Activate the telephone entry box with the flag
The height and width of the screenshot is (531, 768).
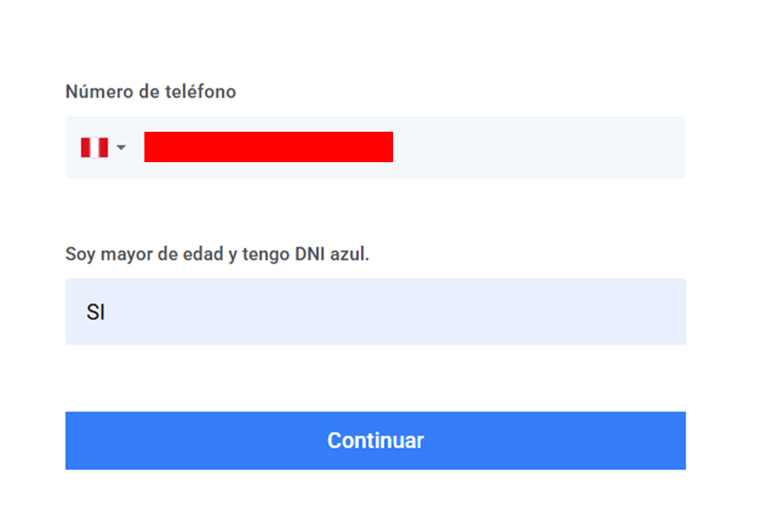pos(376,147)
